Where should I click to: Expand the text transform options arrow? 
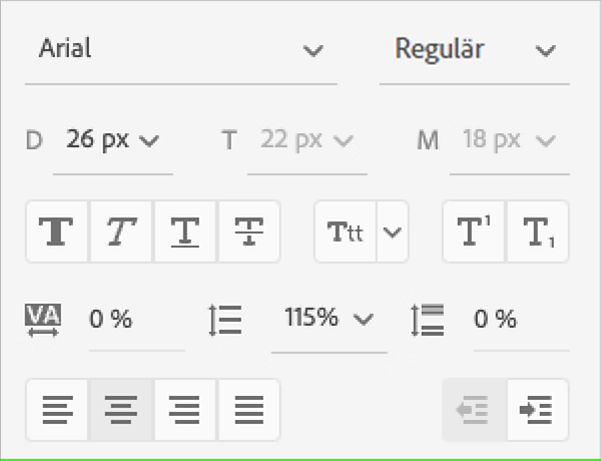[392, 232]
